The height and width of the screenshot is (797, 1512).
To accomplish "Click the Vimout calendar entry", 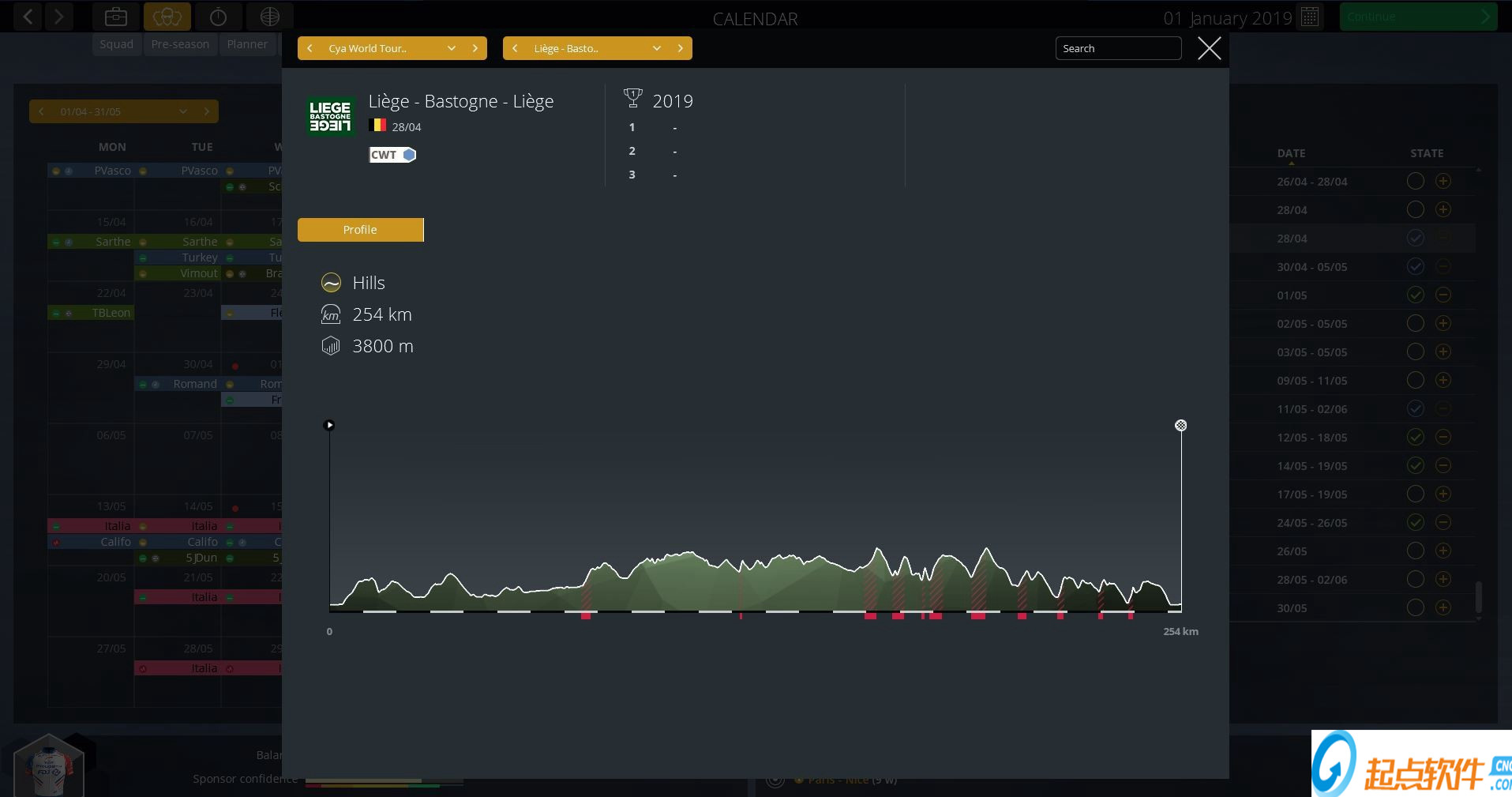I will click(x=178, y=273).
